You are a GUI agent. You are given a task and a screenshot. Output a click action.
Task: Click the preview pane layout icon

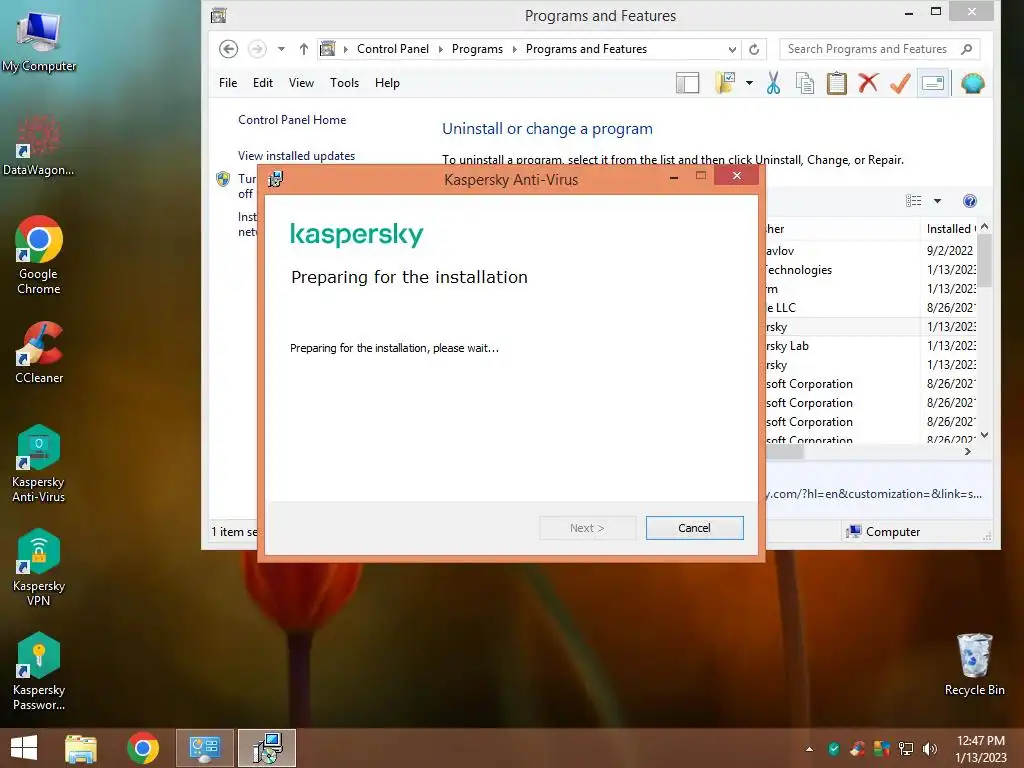[x=687, y=84]
